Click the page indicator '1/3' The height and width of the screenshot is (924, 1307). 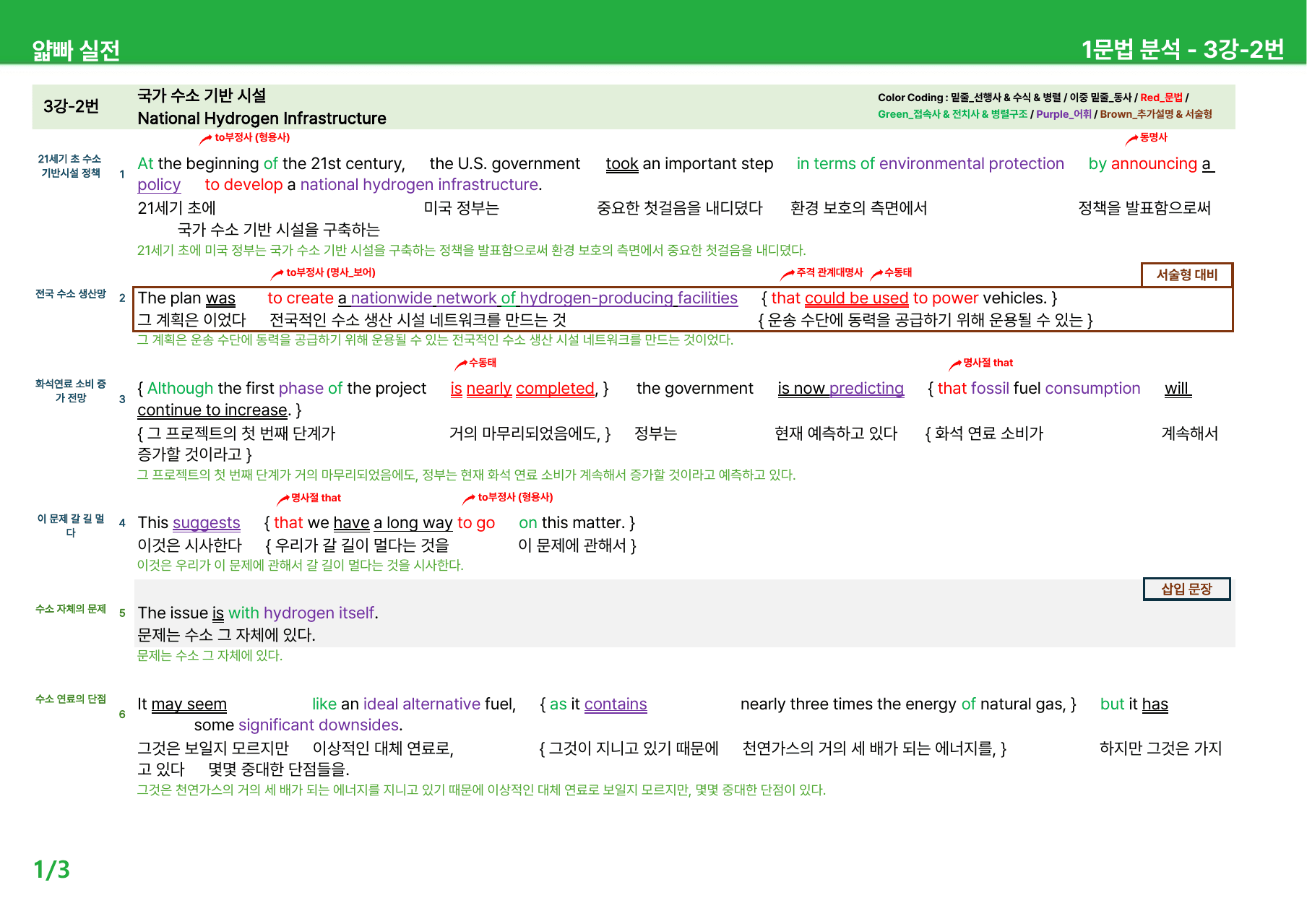[51, 870]
